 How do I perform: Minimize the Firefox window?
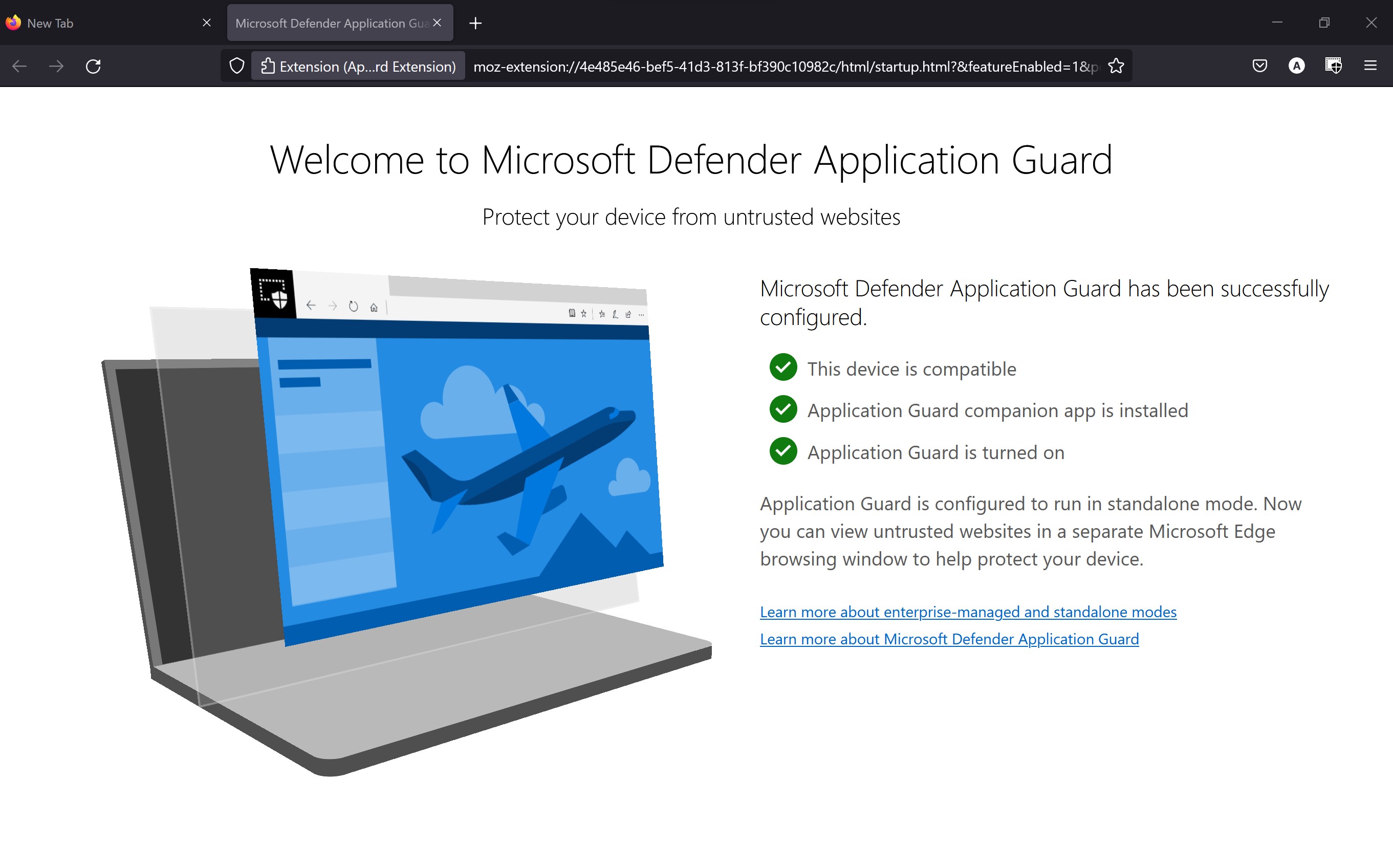[1277, 23]
